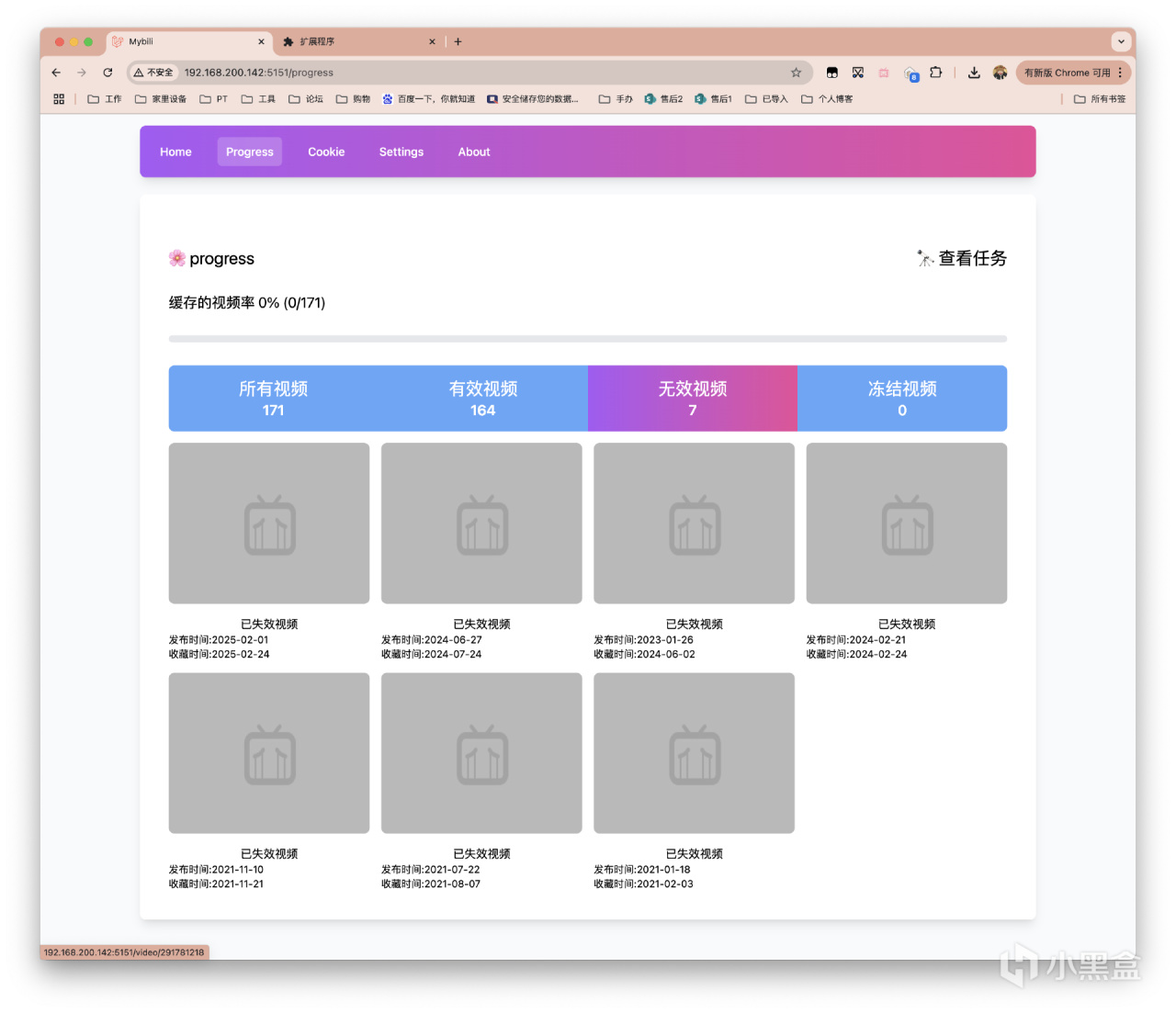Image resolution: width=1176 pixels, height=1013 pixels.
Task: Open the Chrome three-dot menu
Action: (1120, 73)
